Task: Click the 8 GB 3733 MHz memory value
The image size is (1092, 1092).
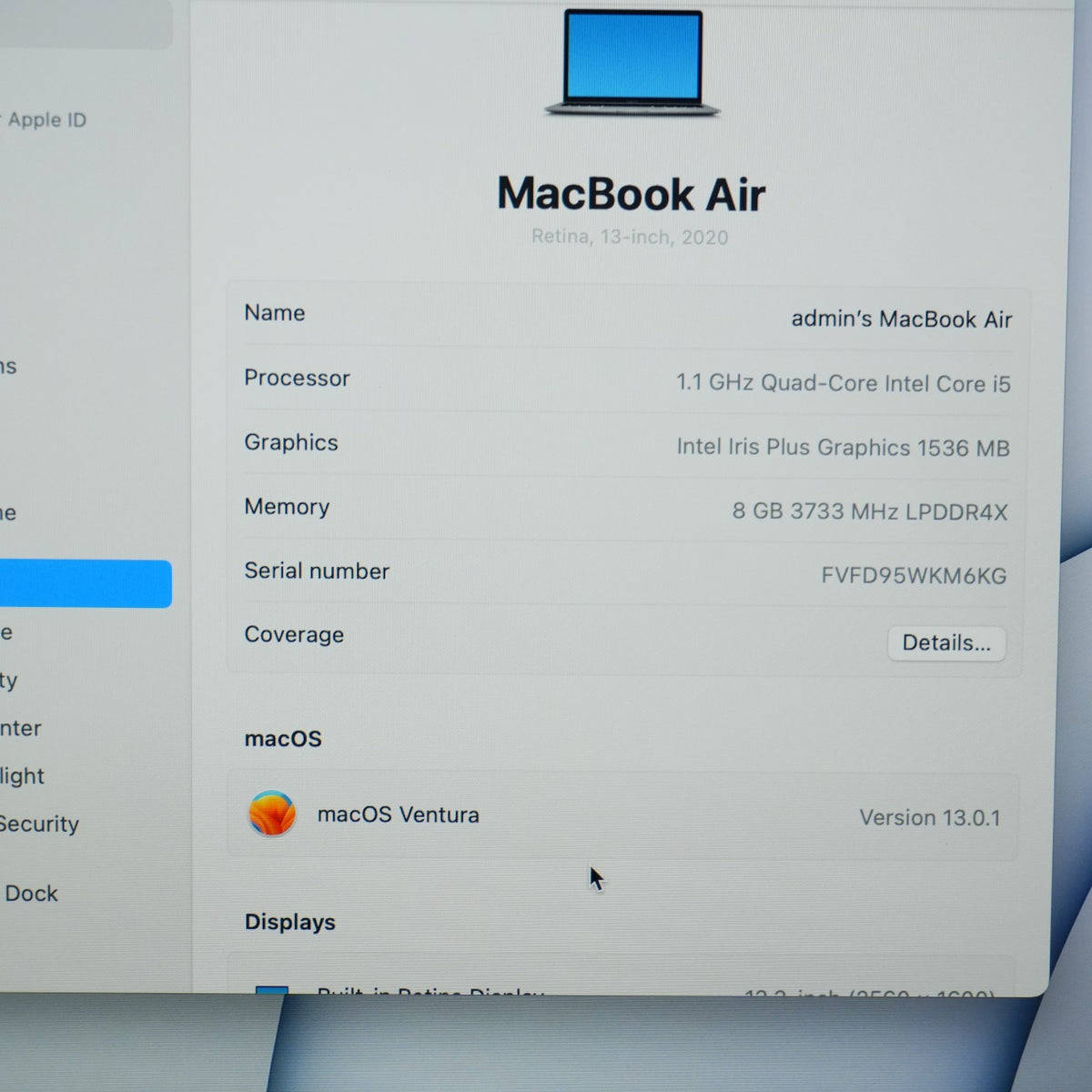Action: [x=870, y=511]
